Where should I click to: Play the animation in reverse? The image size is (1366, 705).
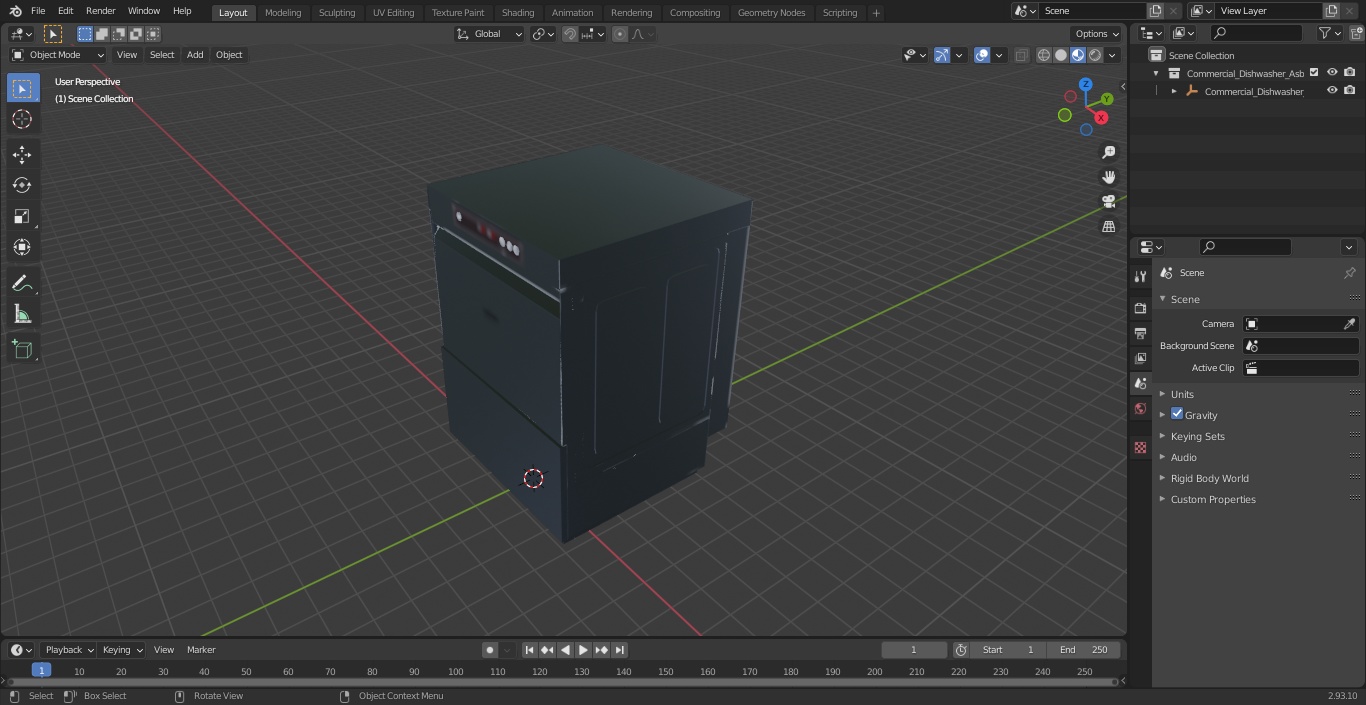pyautogui.click(x=565, y=650)
